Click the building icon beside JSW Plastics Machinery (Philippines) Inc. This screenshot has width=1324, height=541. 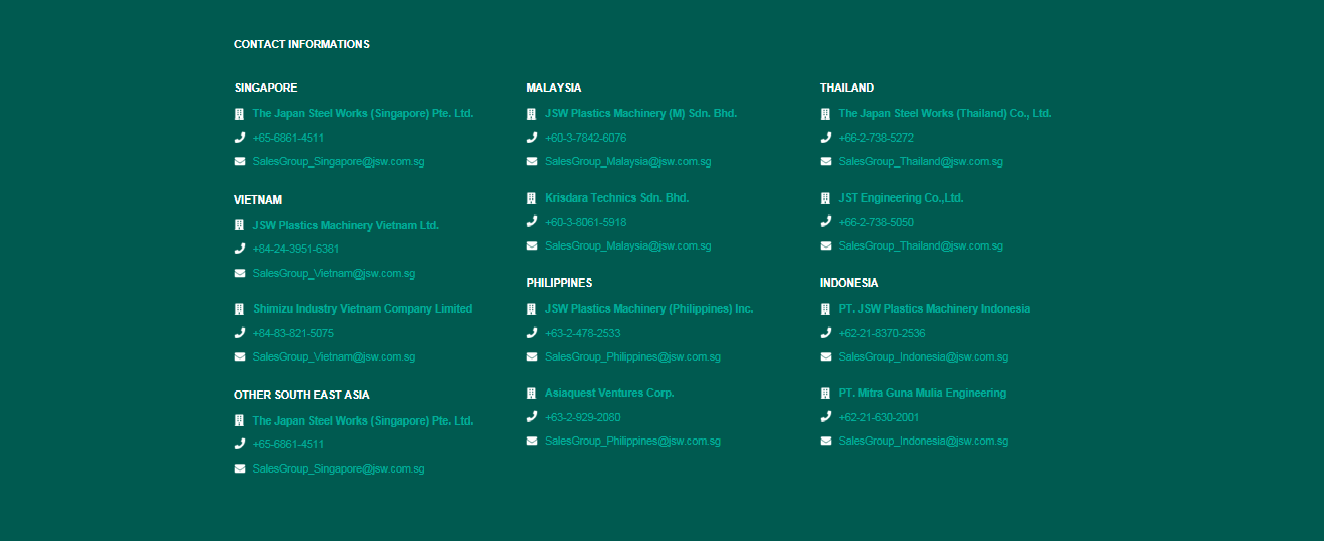(x=532, y=310)
